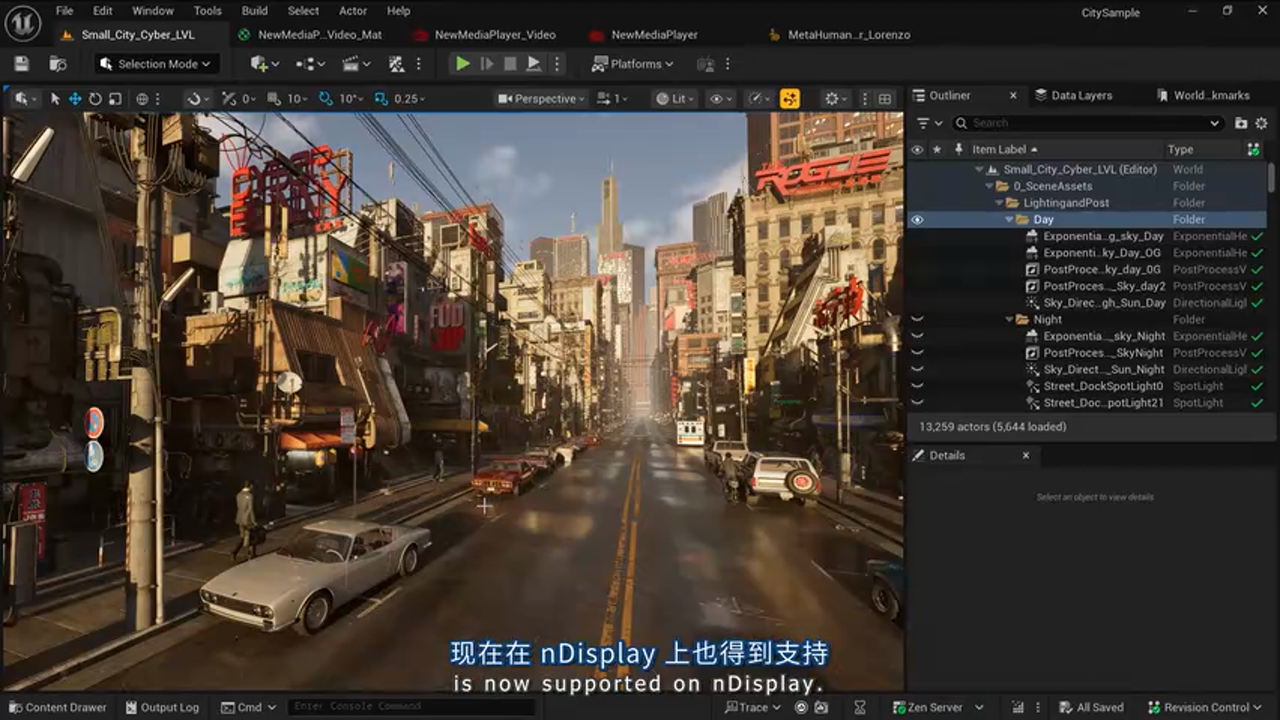
Task: Open the Content Drawer
Action: coord(60,707)
